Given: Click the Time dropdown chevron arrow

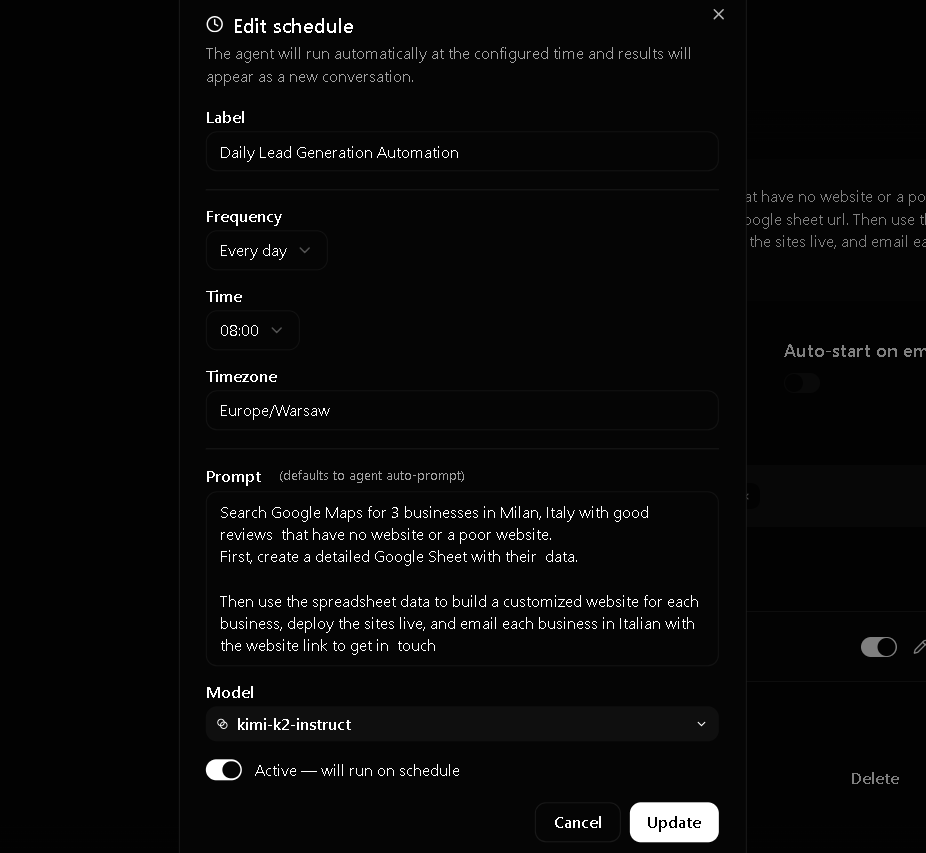Looking at the screenshot, I should [276, 330].
